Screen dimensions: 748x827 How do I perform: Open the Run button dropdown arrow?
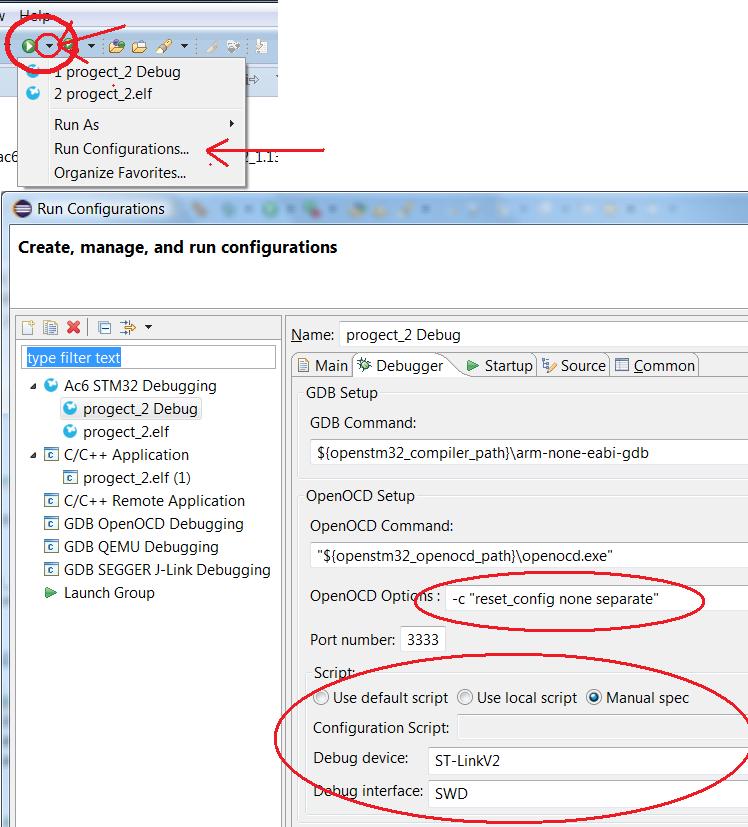point(48,46)
